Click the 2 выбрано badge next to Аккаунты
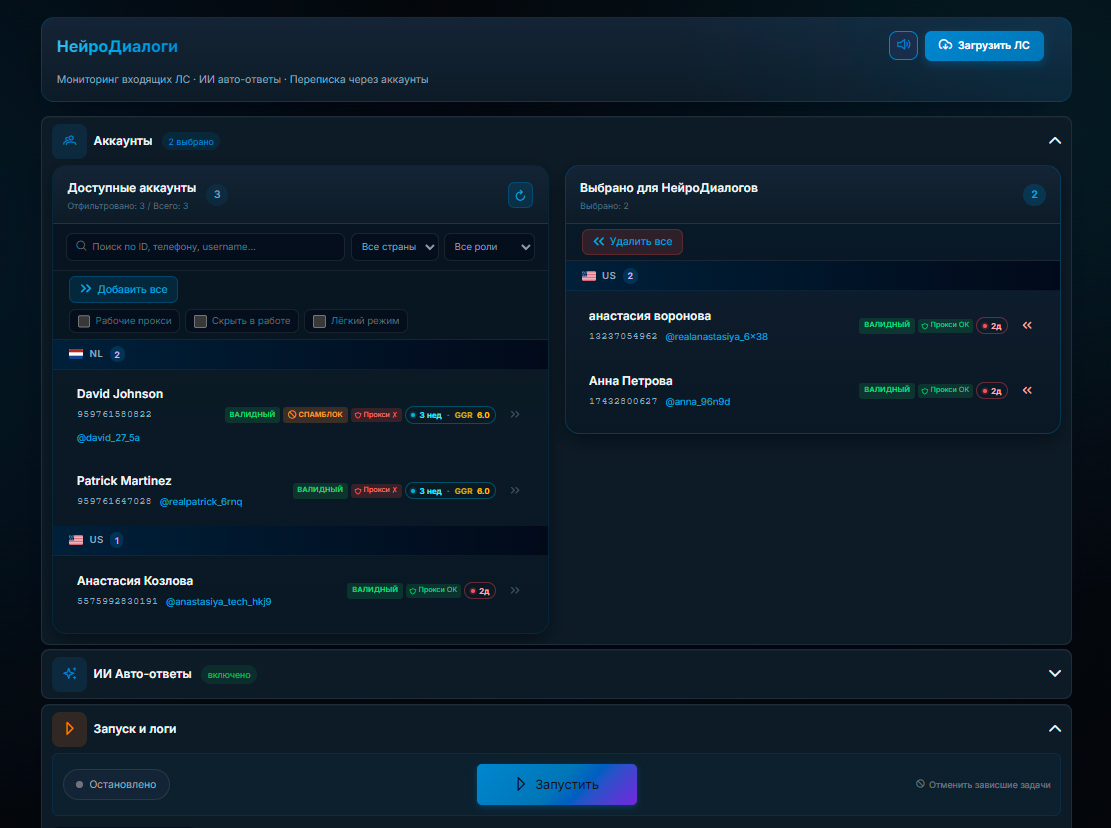Screen dimensions: 1111x828 point(191,142)
